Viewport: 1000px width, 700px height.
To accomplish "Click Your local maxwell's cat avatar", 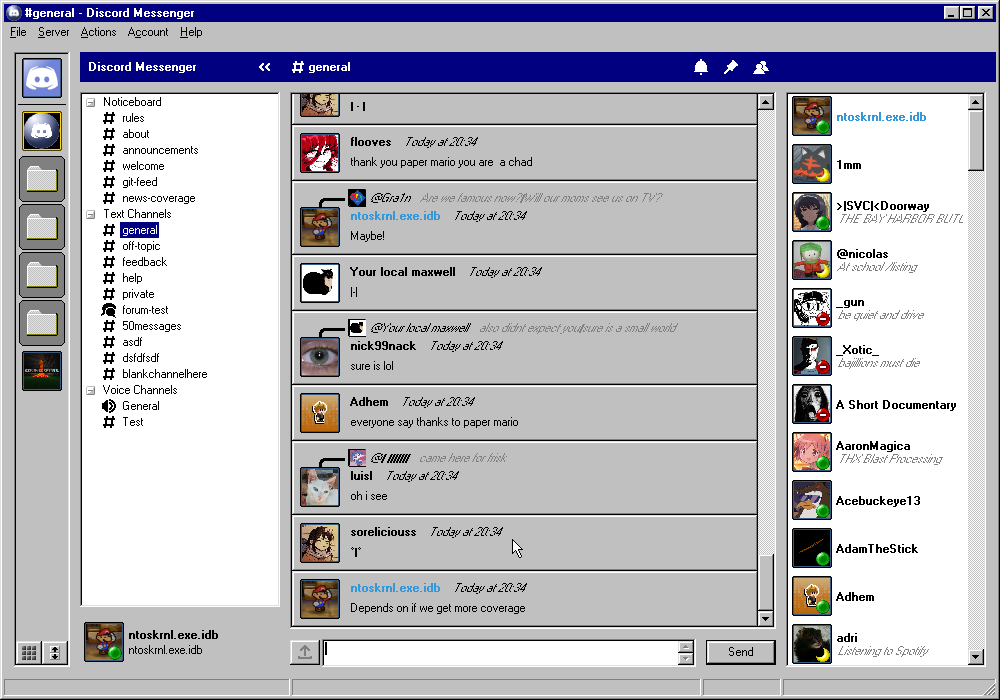I will pyautogui.click(x=320, y=283).
